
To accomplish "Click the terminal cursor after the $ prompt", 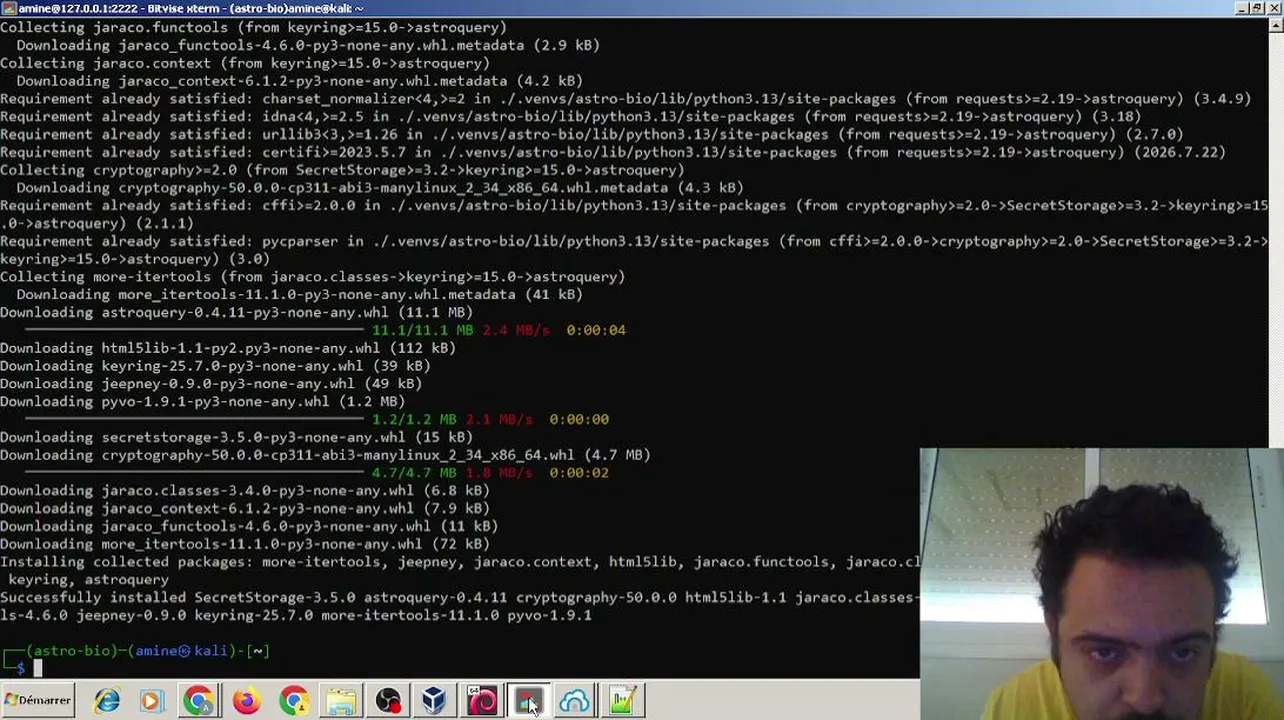I will tap(38, 668).
